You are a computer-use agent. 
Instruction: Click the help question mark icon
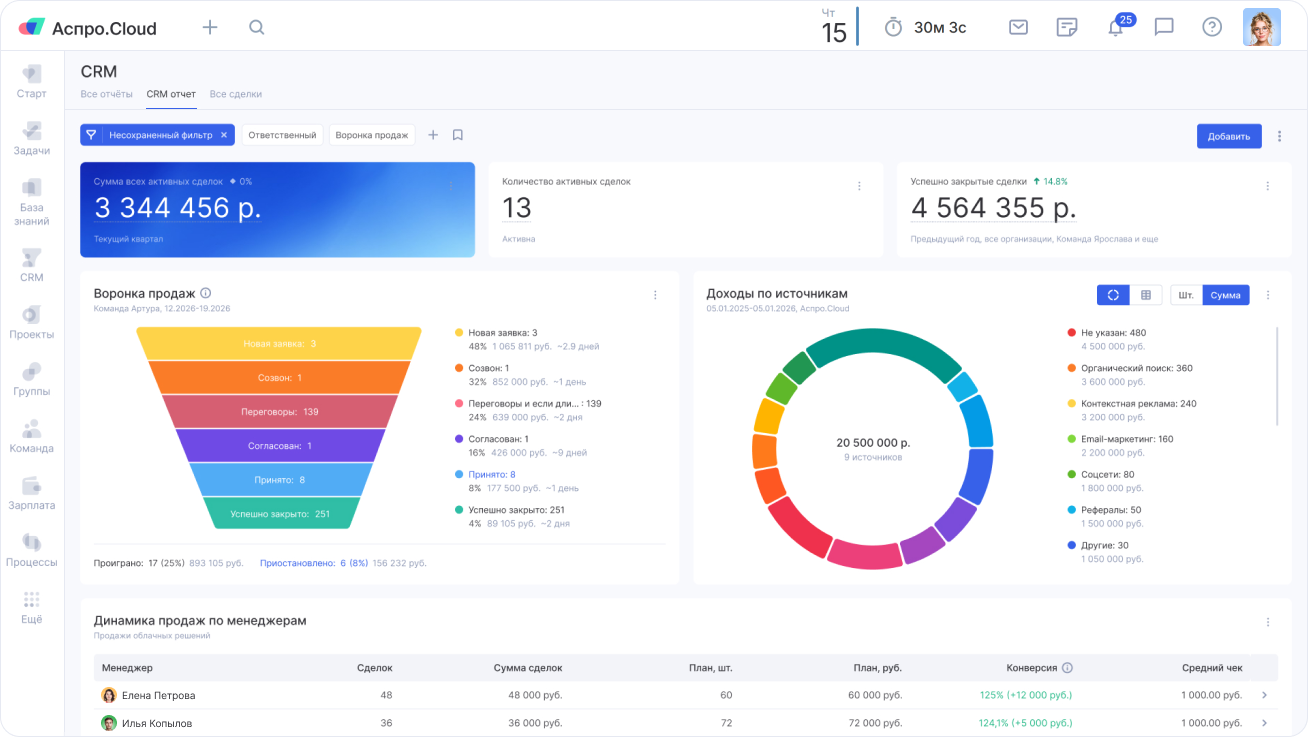point(1212,27)
